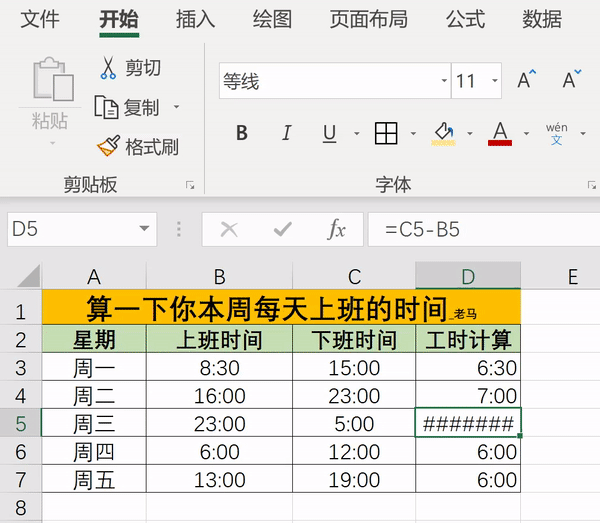The width and height of the screenshot is (600, 523).
Task: Select column B header
Action: (x=219, y=276)
